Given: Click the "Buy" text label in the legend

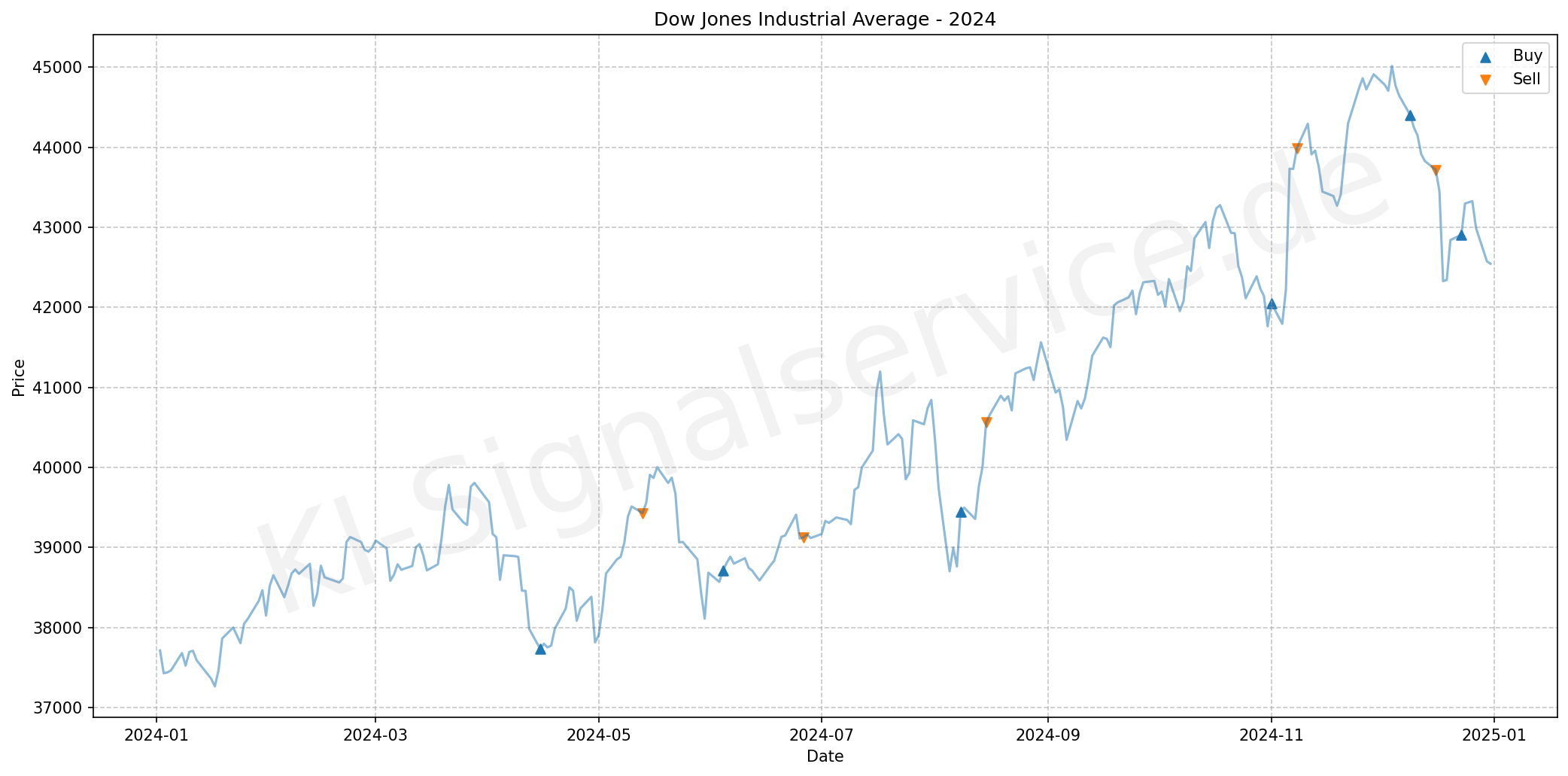Looking at the screenshot, I should (1527, 56).
